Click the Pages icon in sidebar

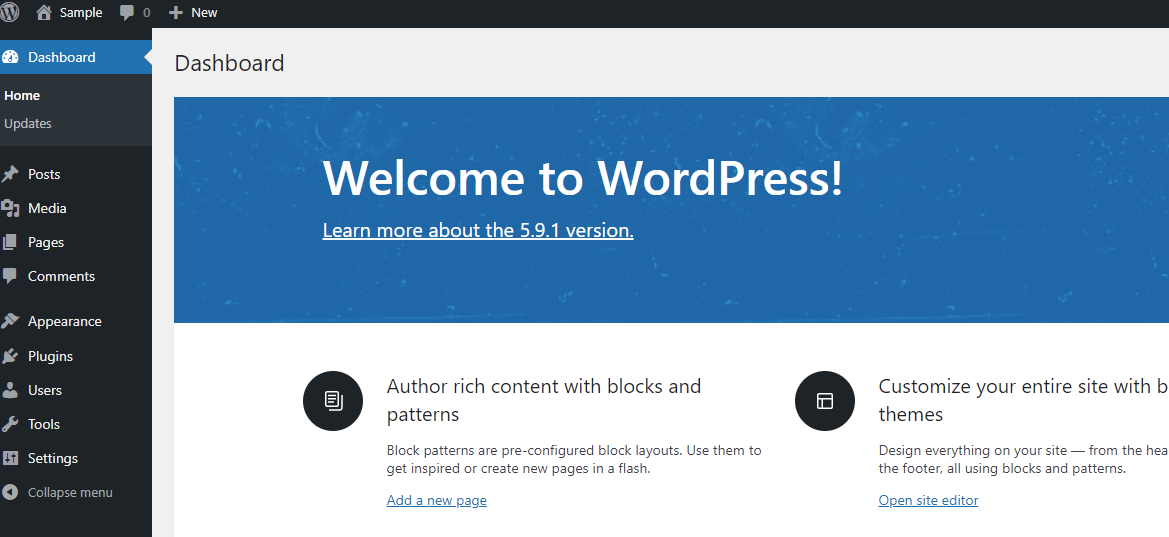pos(10,242)
